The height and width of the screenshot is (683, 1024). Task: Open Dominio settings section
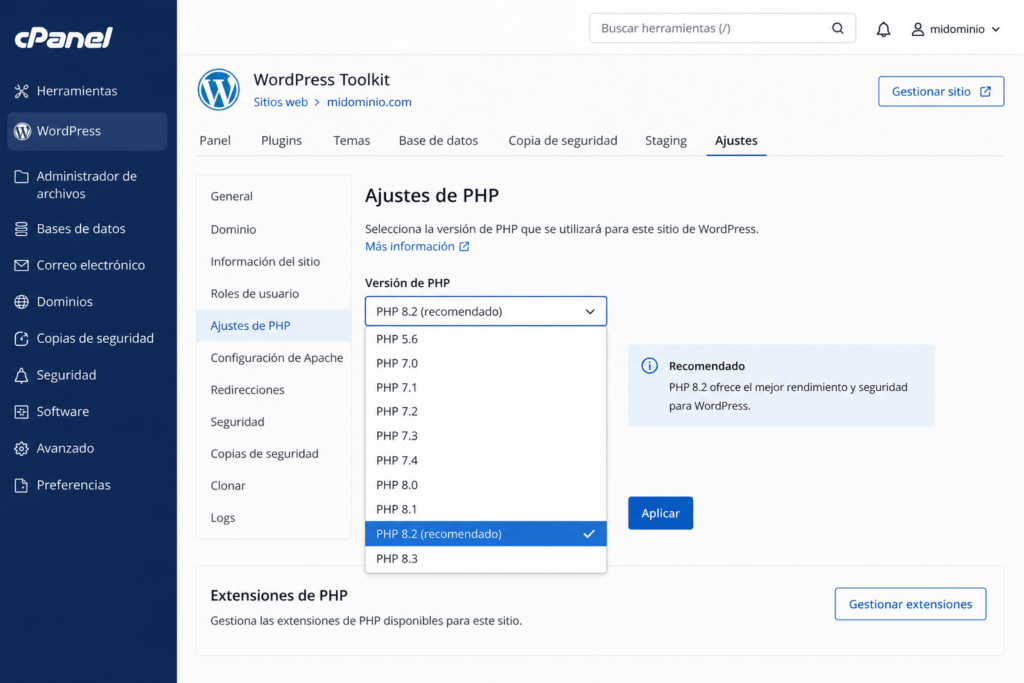(x=274, y=229)
